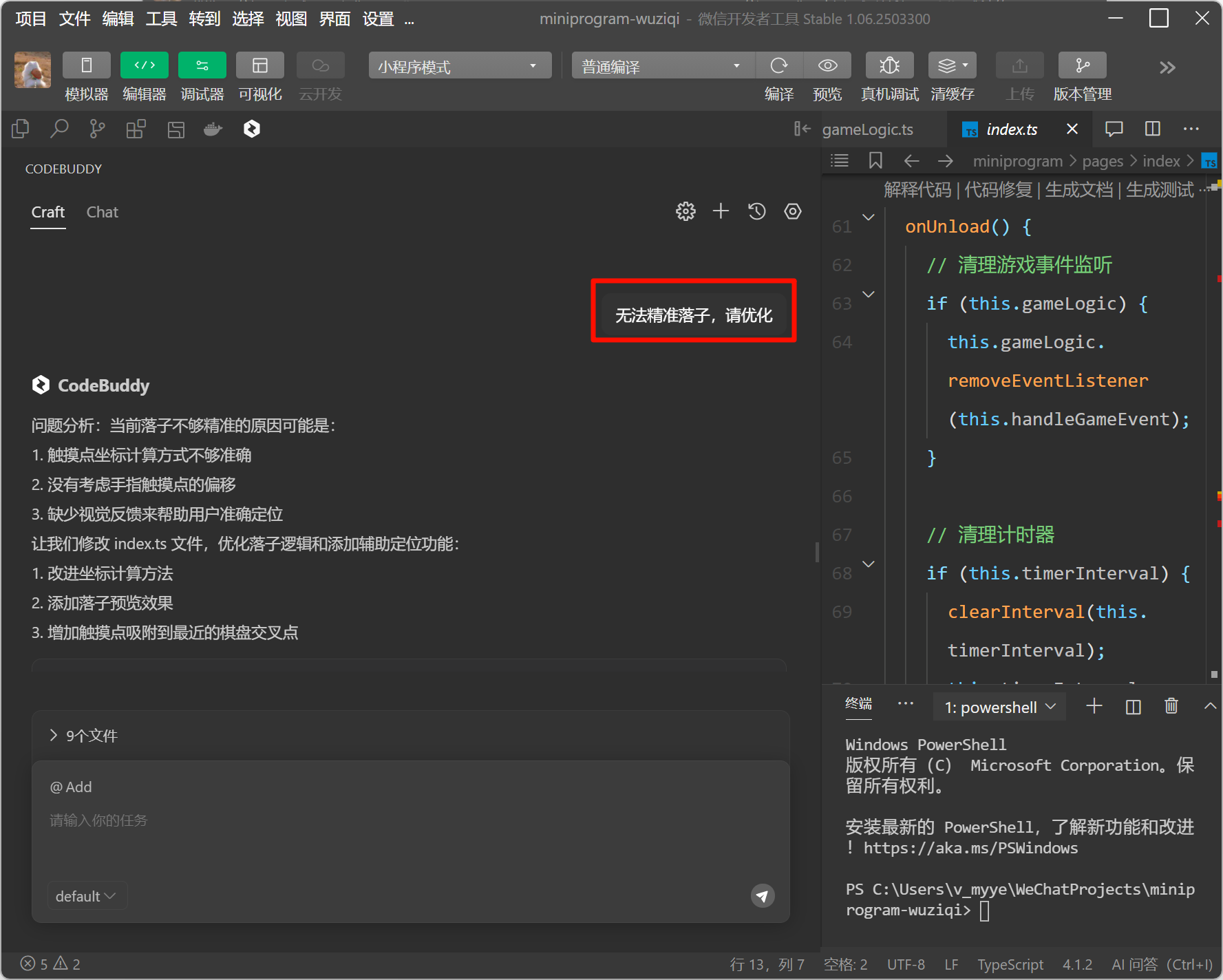The height and width of the screenshot is (980, 1223).
Task: Open the source control branch icon
Action: click(x=97, y=129)
